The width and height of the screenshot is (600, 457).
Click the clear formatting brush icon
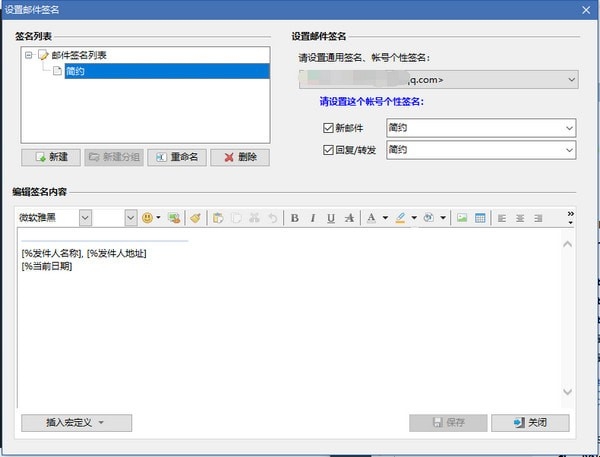pos(196,218)
